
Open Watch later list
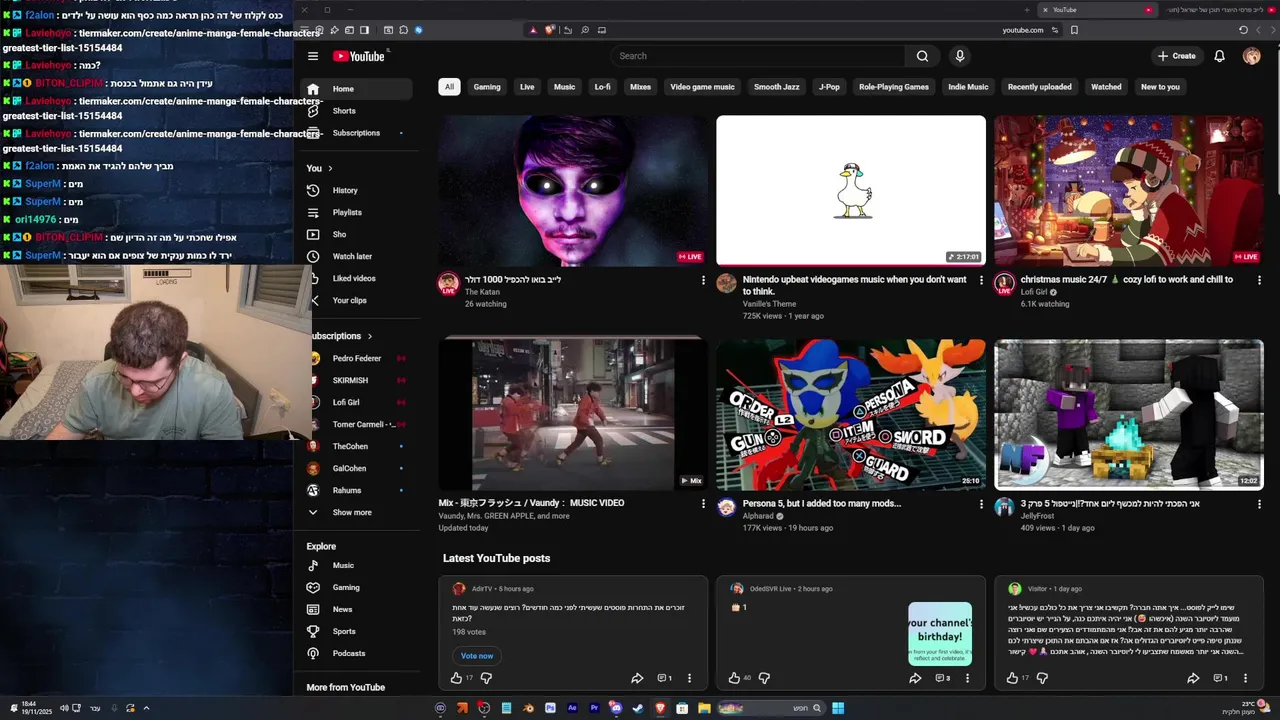[x=357, y=256]
